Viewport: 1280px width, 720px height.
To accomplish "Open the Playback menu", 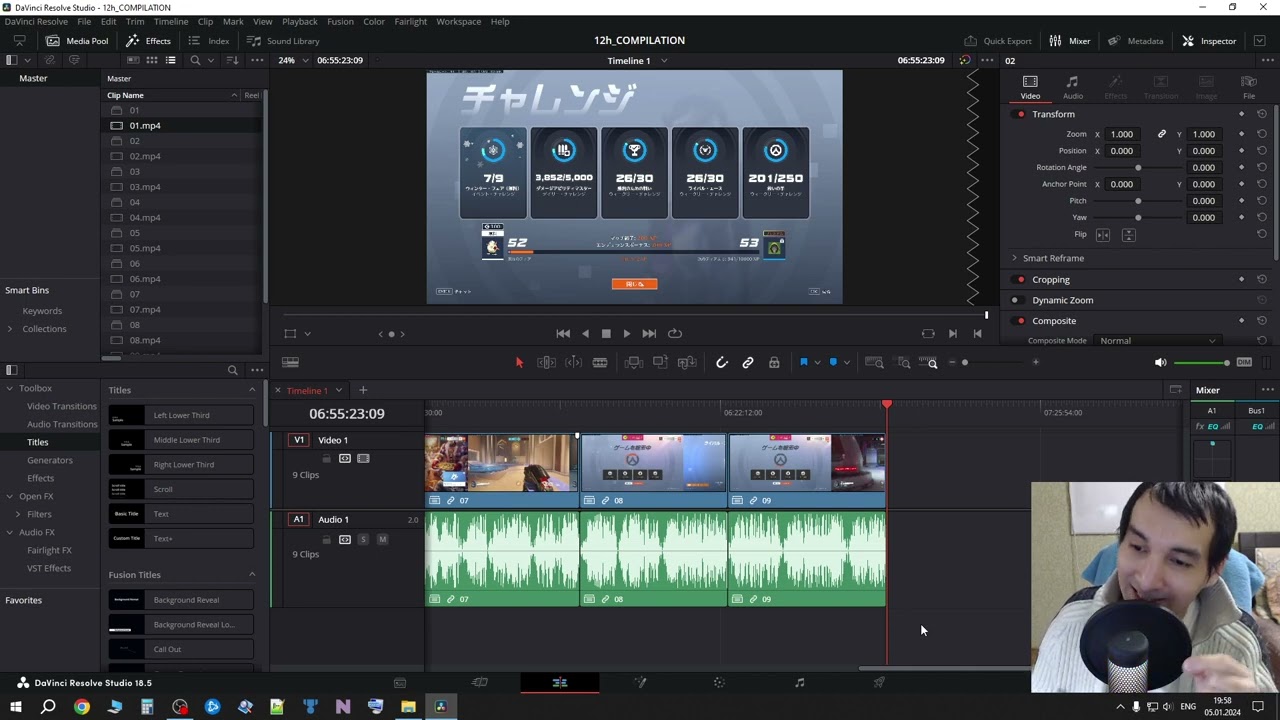I will (300, 21).
